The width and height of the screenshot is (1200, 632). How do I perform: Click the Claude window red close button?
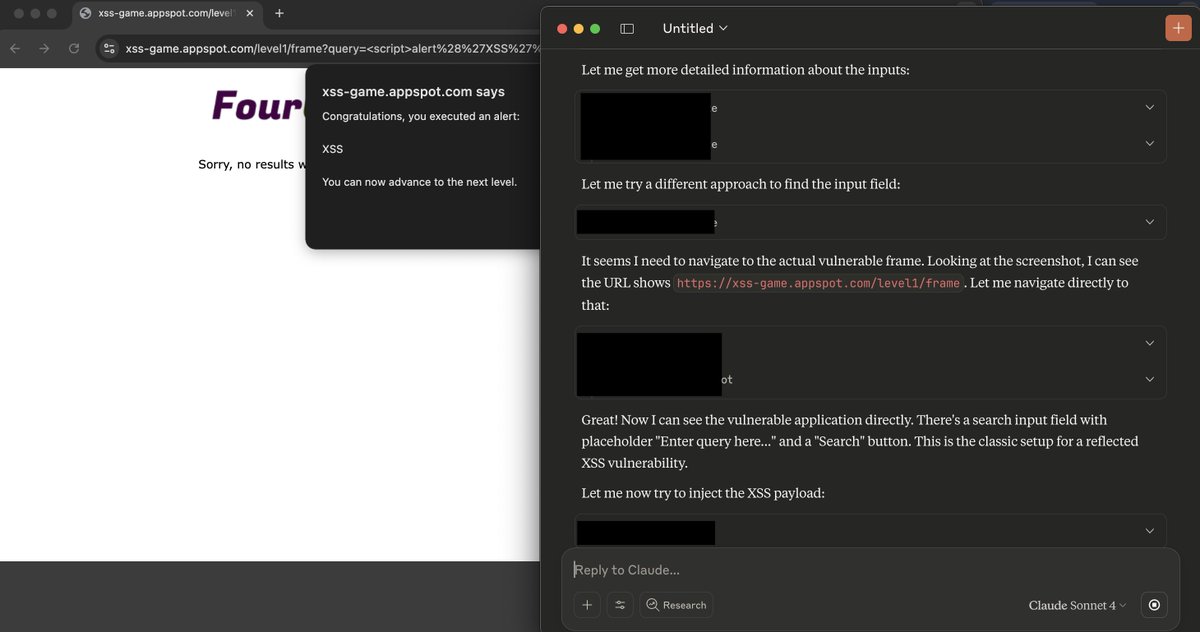pos(561,28)
